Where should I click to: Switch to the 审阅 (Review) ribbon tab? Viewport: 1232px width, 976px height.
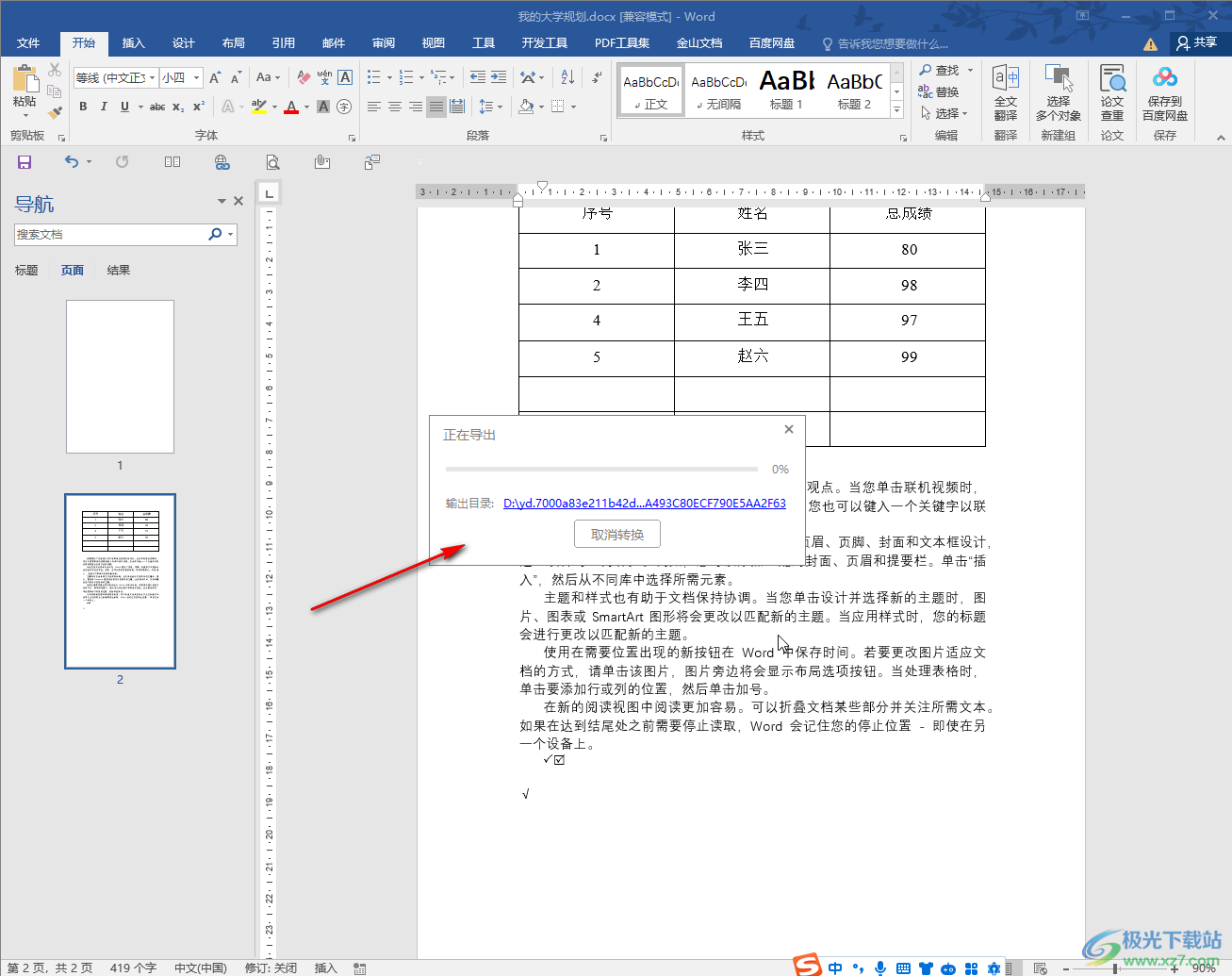[x=384, y=43]
